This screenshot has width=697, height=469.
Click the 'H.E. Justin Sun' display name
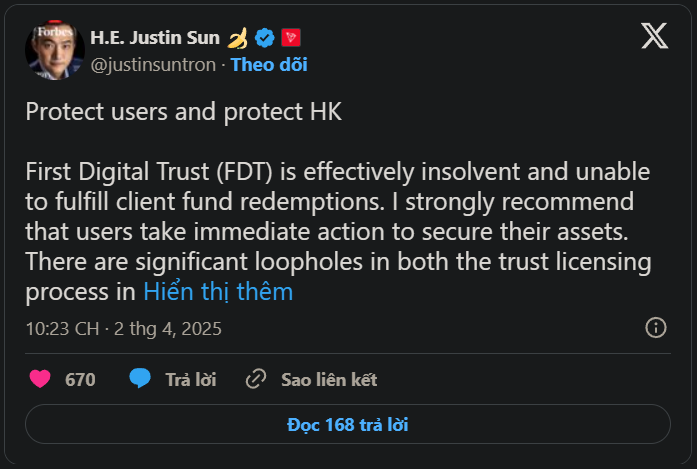[155, 38]
